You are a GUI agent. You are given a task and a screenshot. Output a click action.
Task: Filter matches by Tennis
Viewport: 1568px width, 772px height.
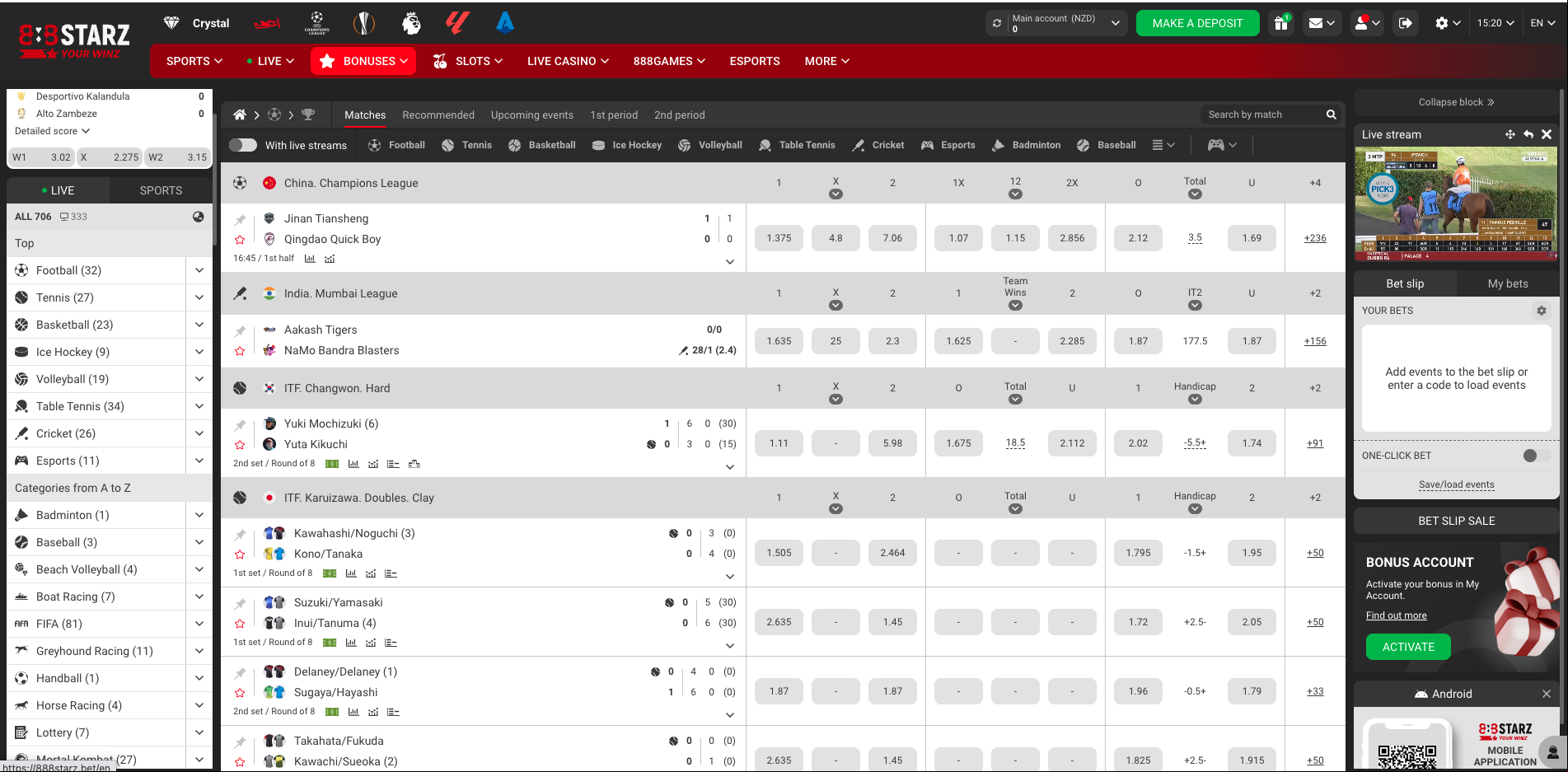[466, 145]
